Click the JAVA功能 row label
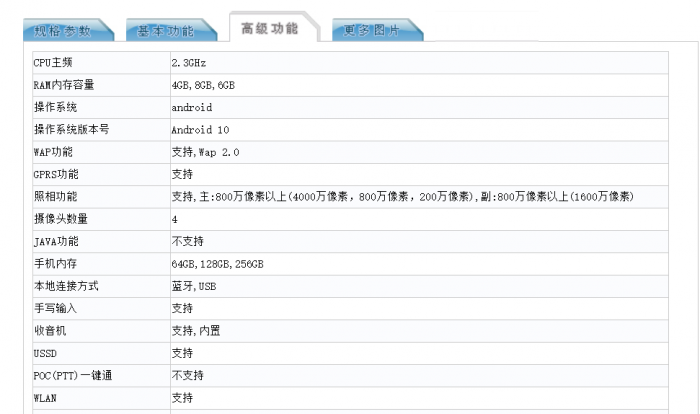 pos(56,241)
